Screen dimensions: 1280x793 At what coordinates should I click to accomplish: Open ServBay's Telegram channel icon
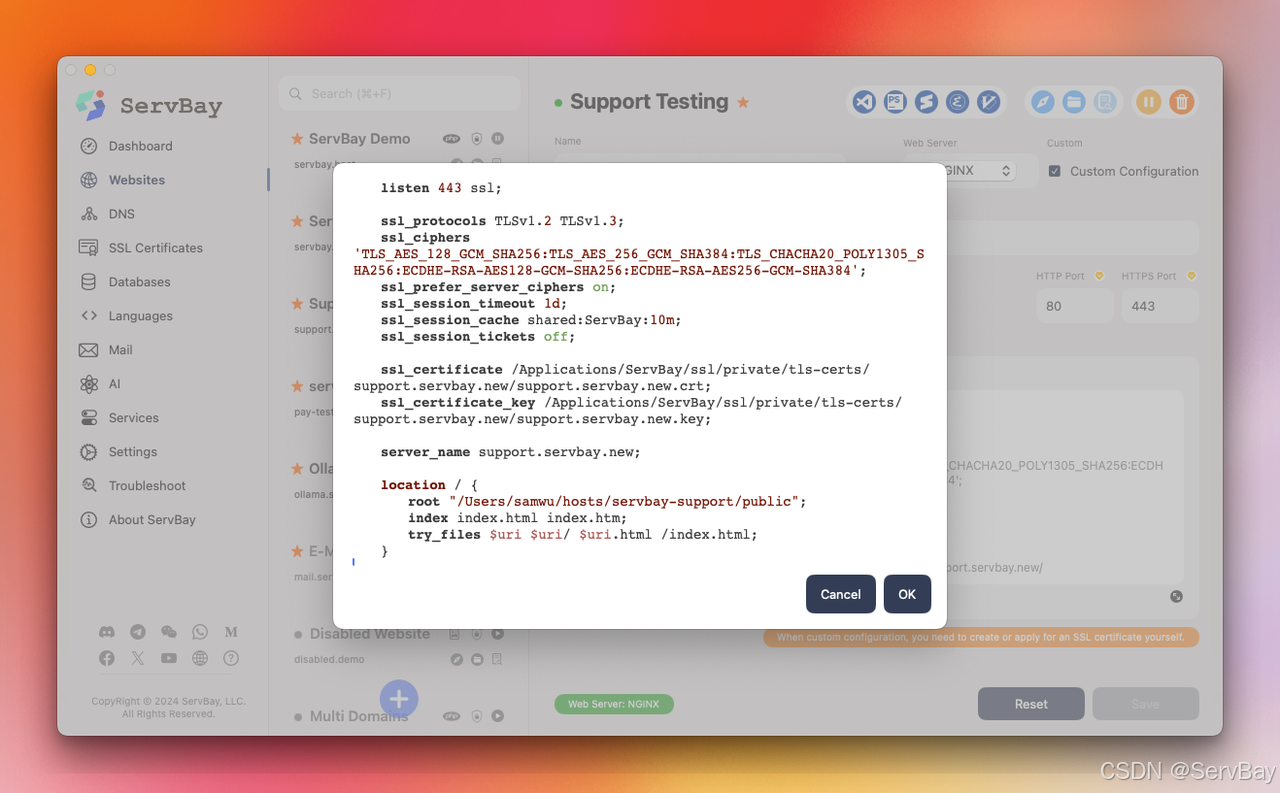tap(138, 632)
